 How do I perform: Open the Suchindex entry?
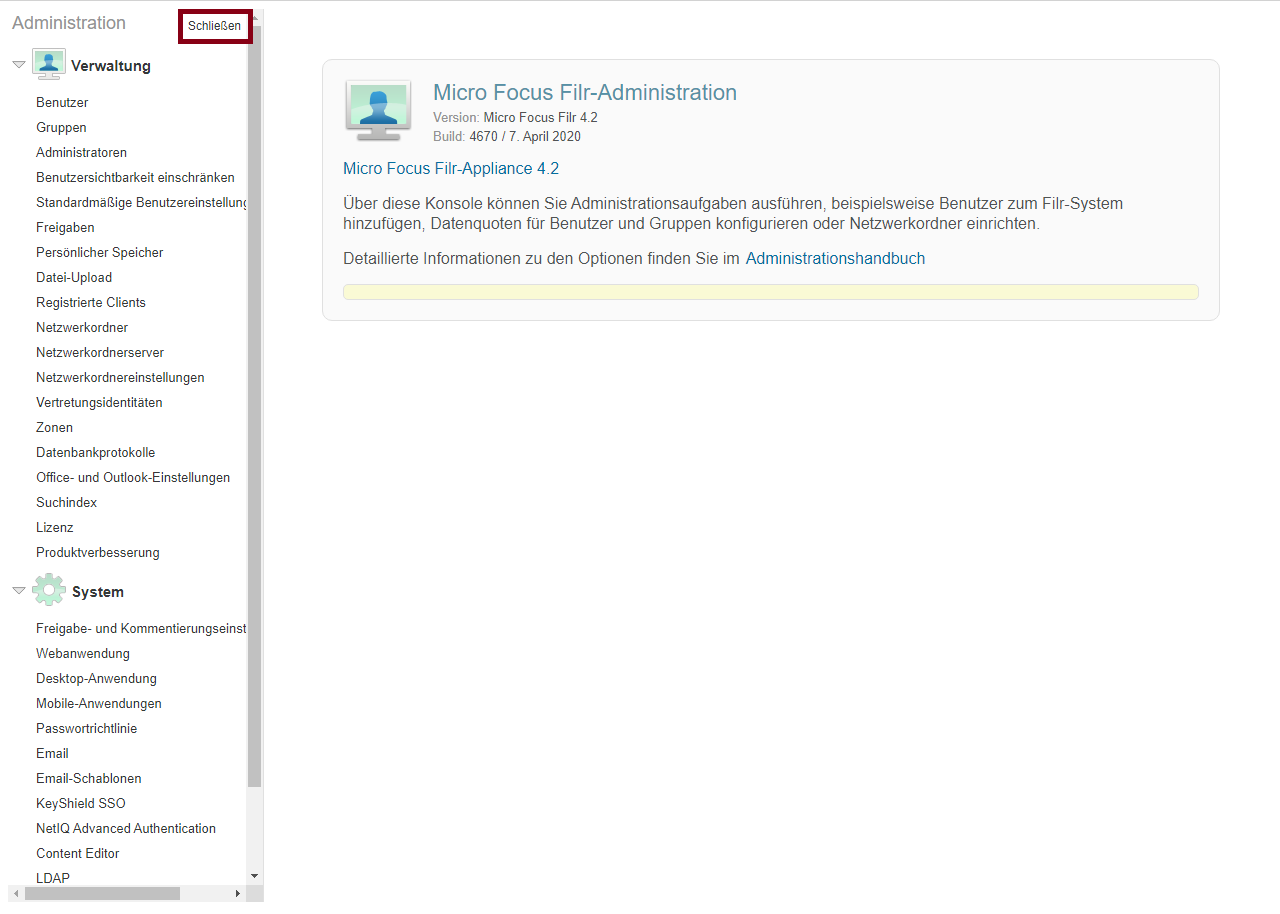(66, 503)
